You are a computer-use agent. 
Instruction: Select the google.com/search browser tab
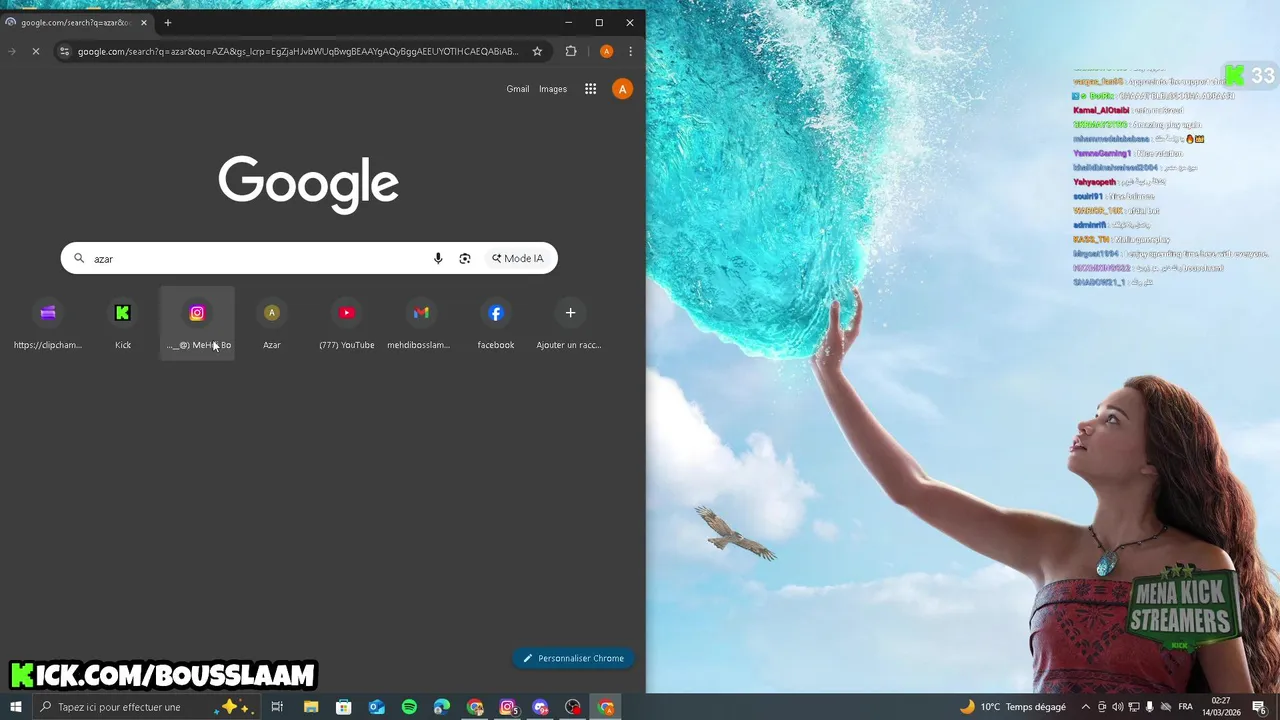click(x=76, y=22)
